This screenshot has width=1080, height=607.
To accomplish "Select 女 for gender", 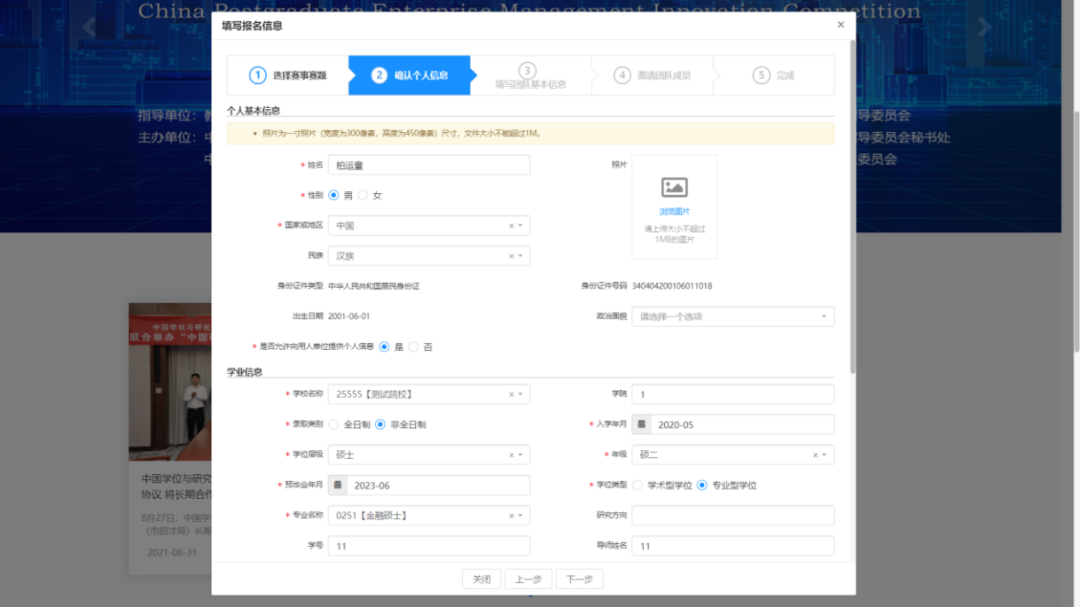I will tap(363, 195).
